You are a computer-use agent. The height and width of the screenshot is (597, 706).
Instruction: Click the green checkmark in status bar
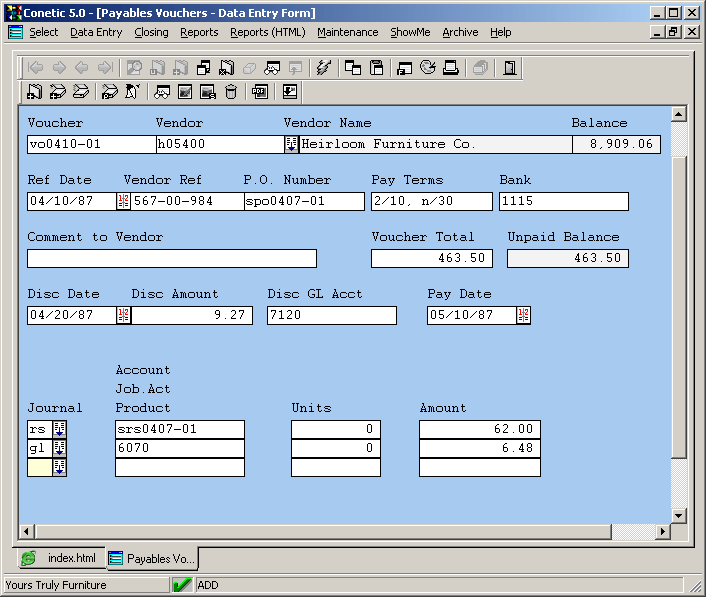[182, 585]
